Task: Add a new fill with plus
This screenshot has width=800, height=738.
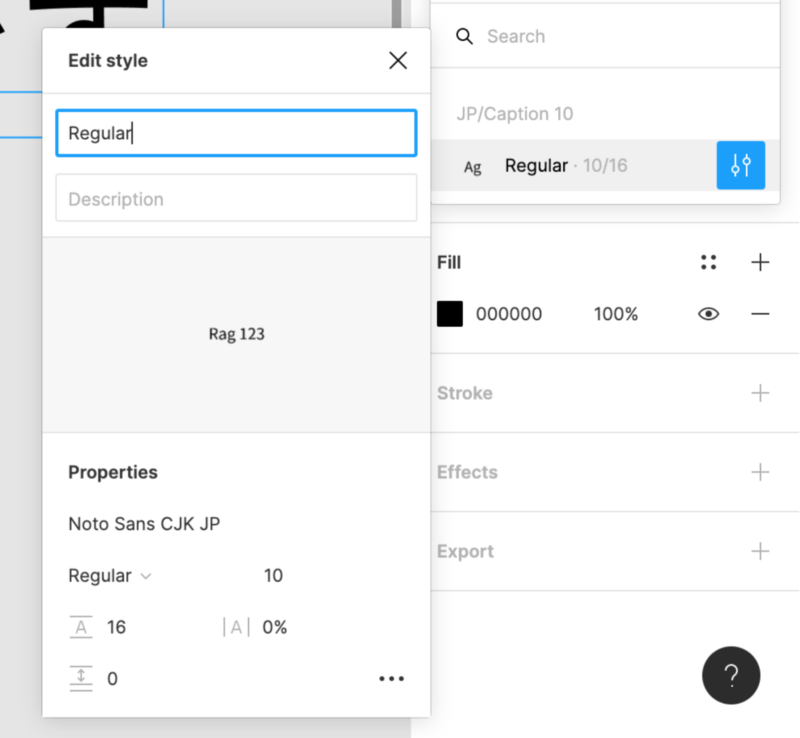Action: (x=760, y=263)
